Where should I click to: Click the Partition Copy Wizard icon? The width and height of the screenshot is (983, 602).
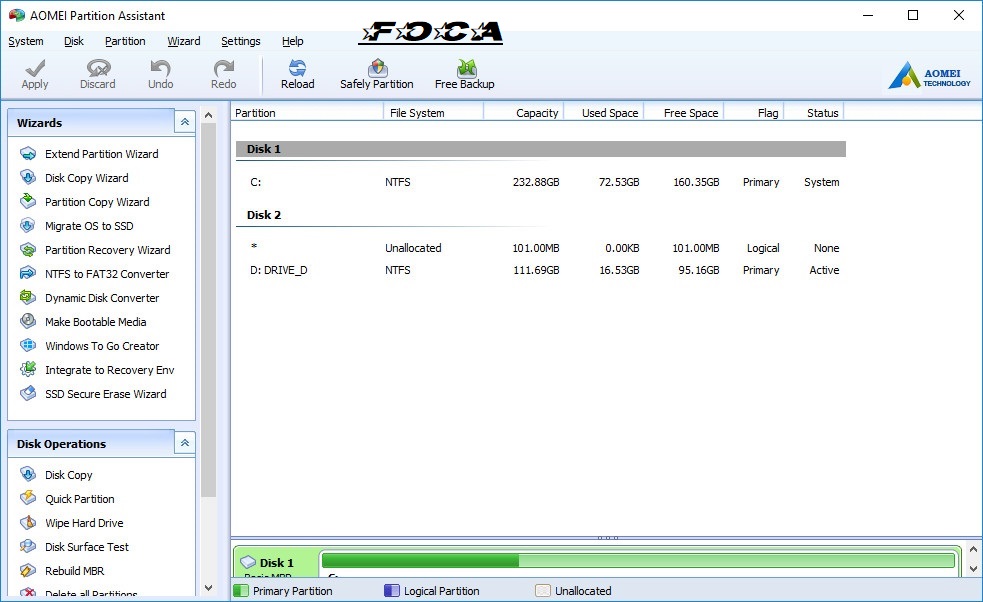tap(28, 201)
